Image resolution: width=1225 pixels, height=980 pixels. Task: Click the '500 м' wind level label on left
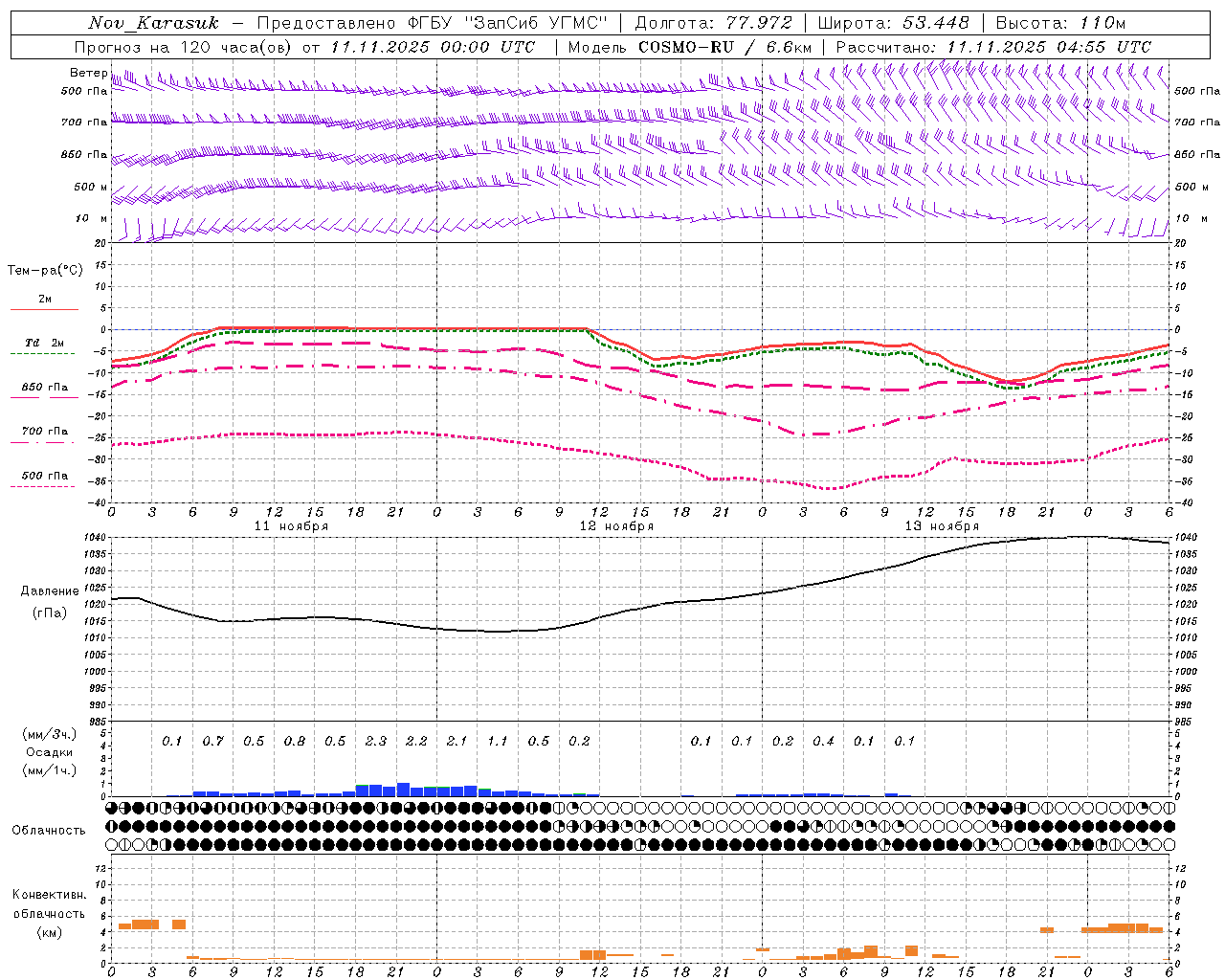click(91, 188)
